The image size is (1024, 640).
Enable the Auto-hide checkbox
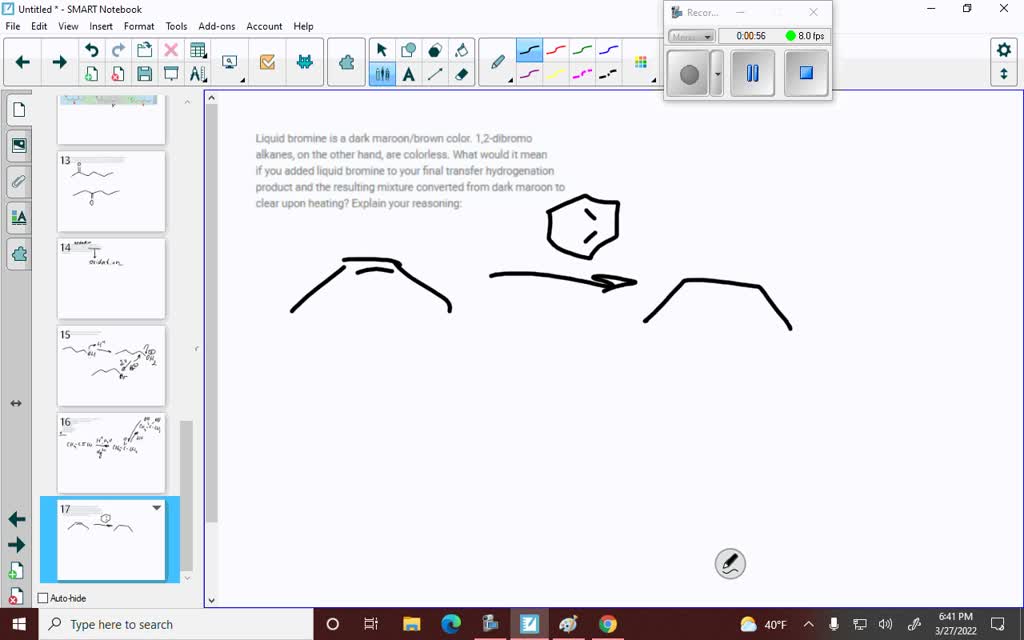point(42,597)
